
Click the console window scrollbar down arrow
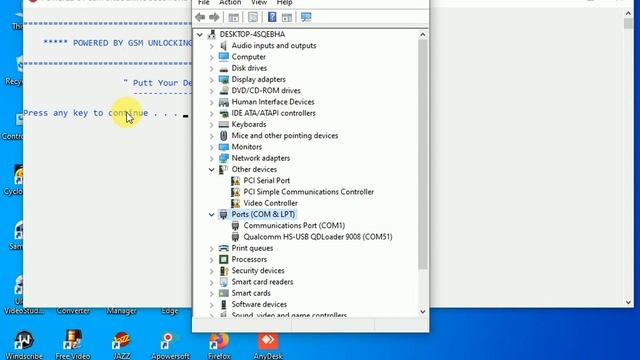pyautogui.click(x=628, y=302)
